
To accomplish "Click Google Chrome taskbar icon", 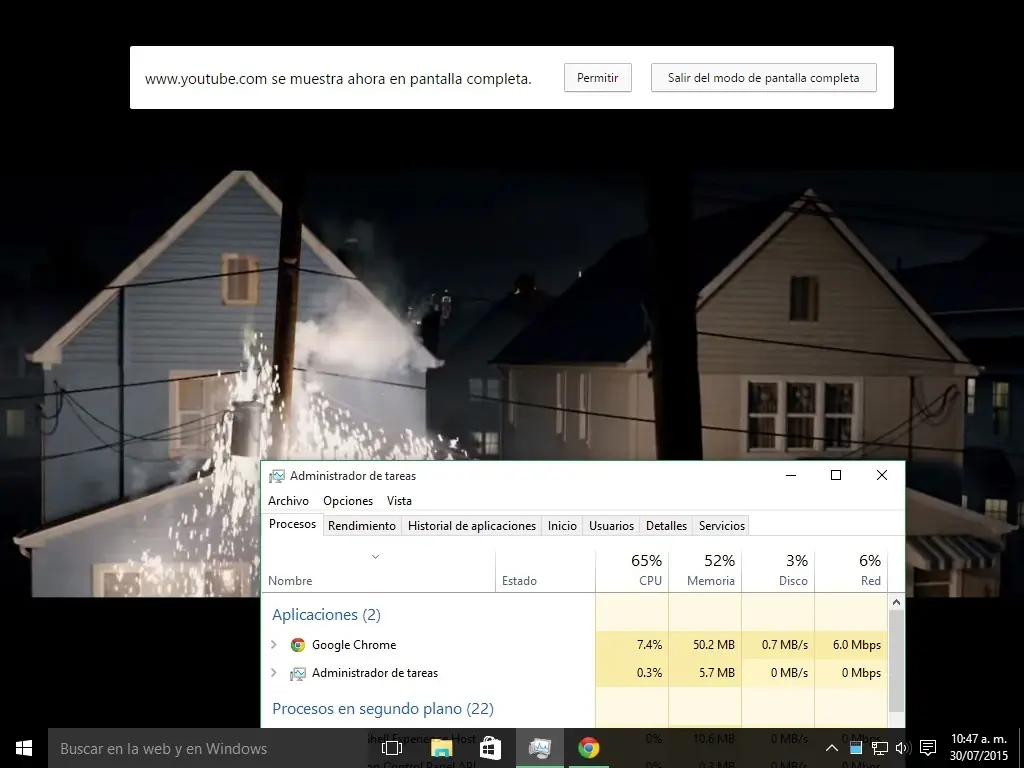I will coord(588,748).
